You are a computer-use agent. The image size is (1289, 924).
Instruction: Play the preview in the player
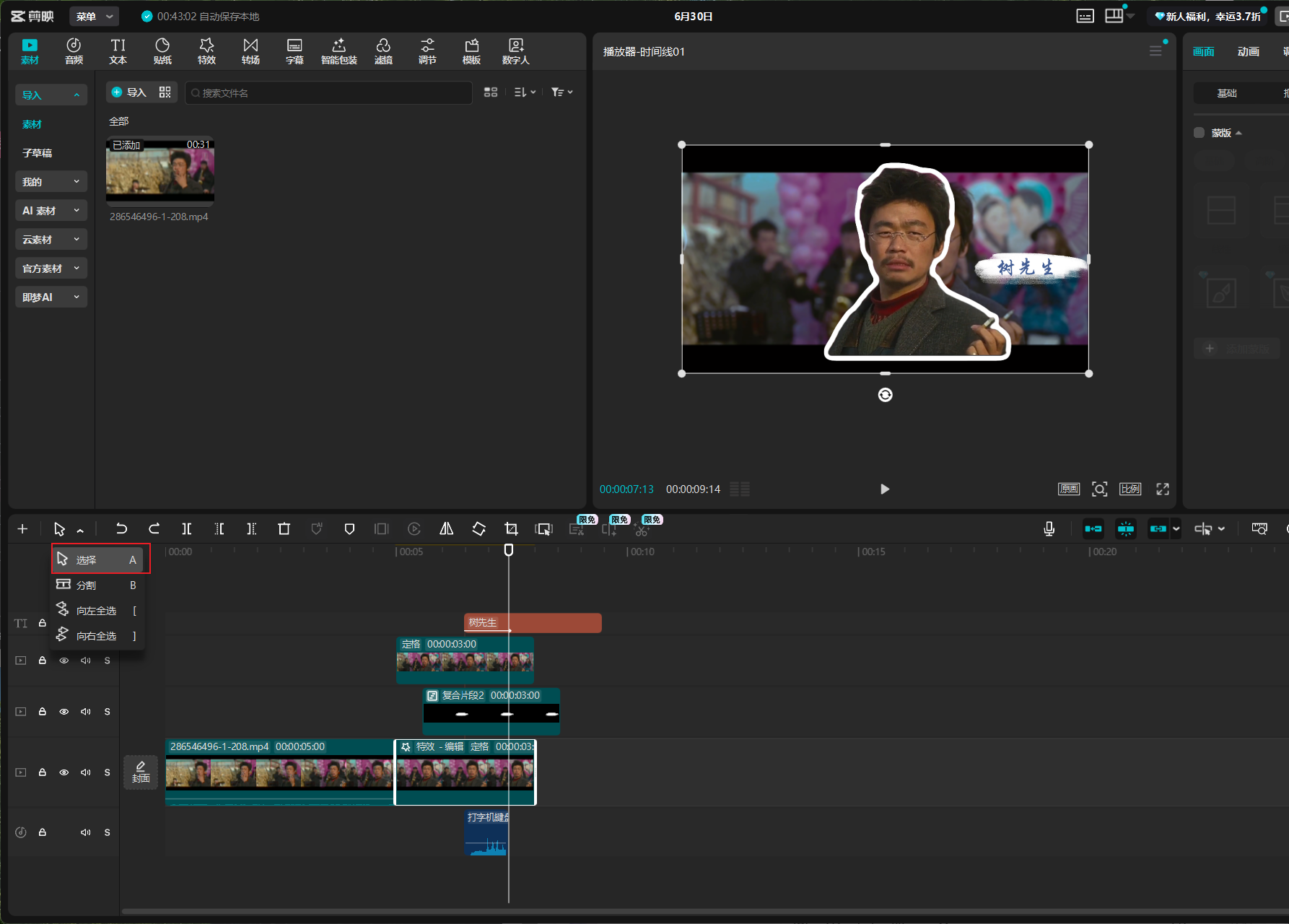(885, 489)
